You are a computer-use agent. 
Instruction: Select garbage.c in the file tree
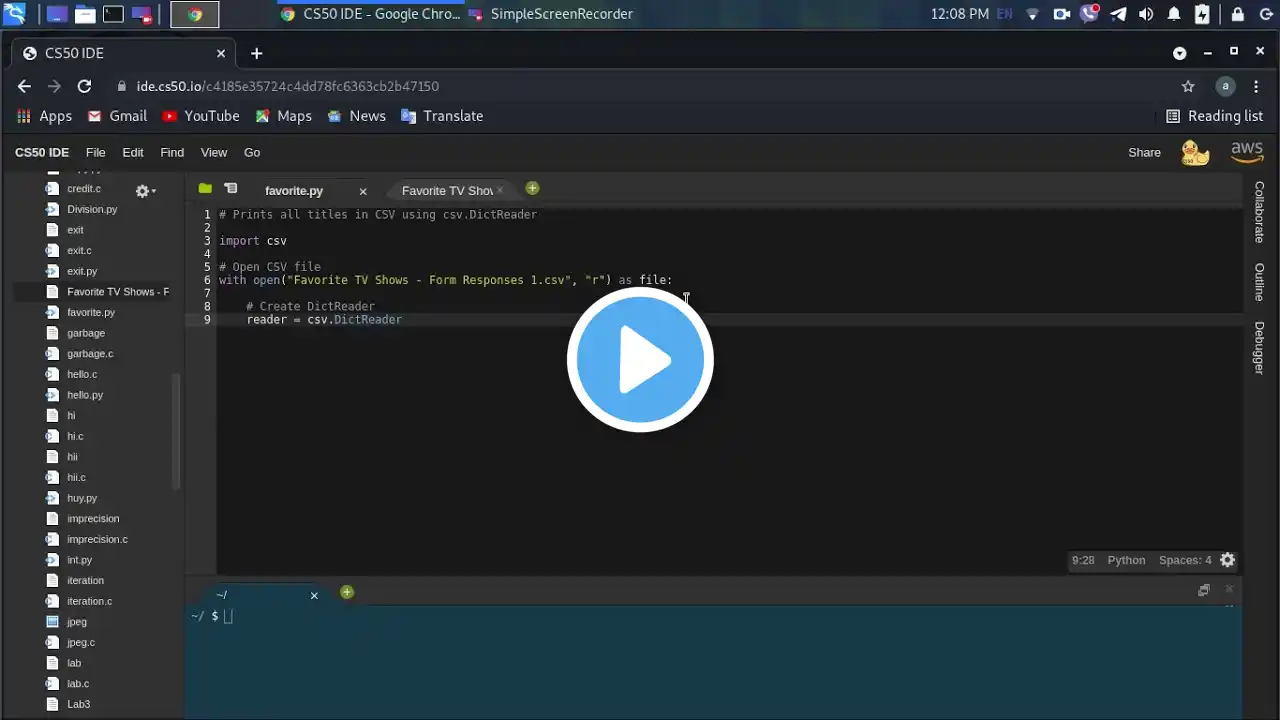click(x=90, y=353)
